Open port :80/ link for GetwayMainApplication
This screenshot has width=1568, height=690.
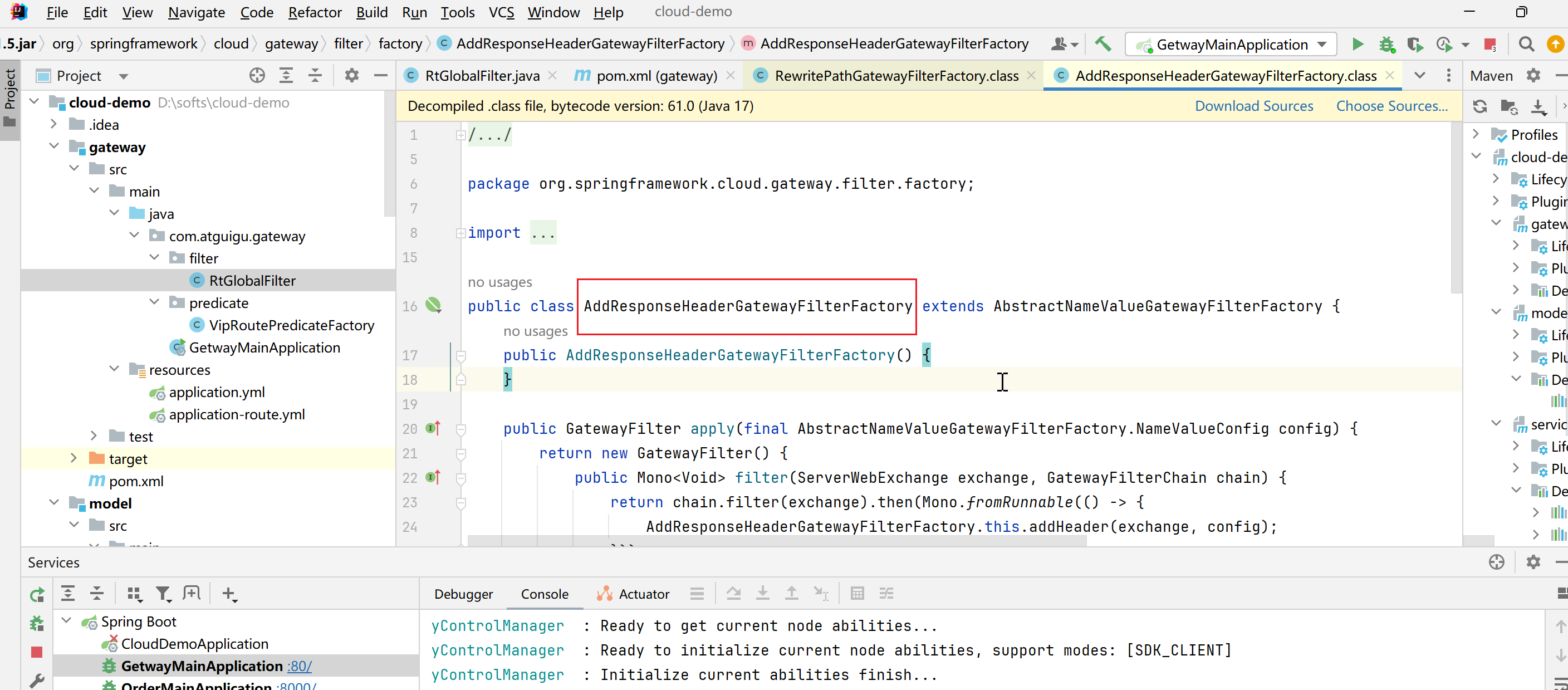point(300,665)
